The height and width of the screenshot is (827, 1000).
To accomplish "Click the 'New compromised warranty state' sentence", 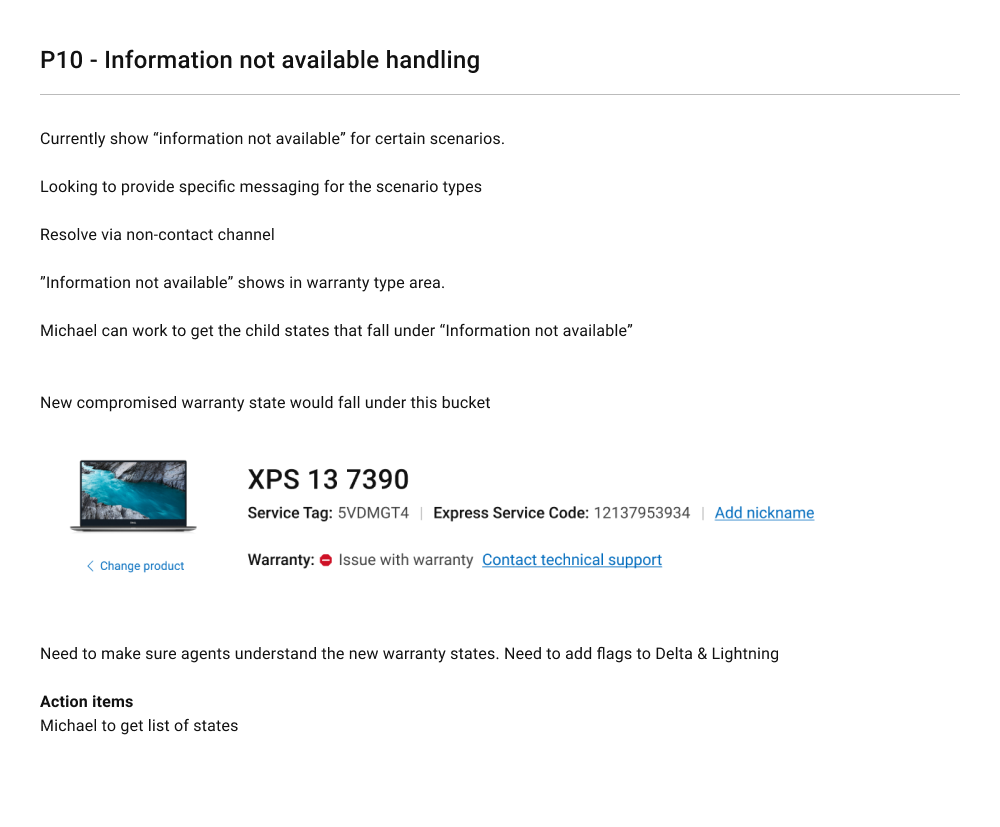I will [265, 403].
